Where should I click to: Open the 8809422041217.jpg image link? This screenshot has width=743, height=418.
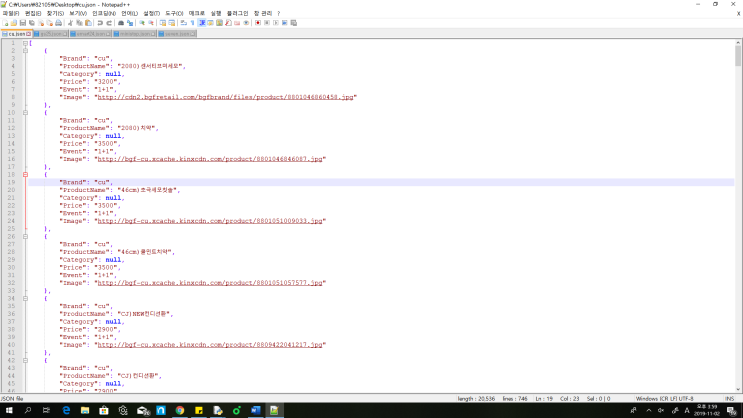point(210,345)
